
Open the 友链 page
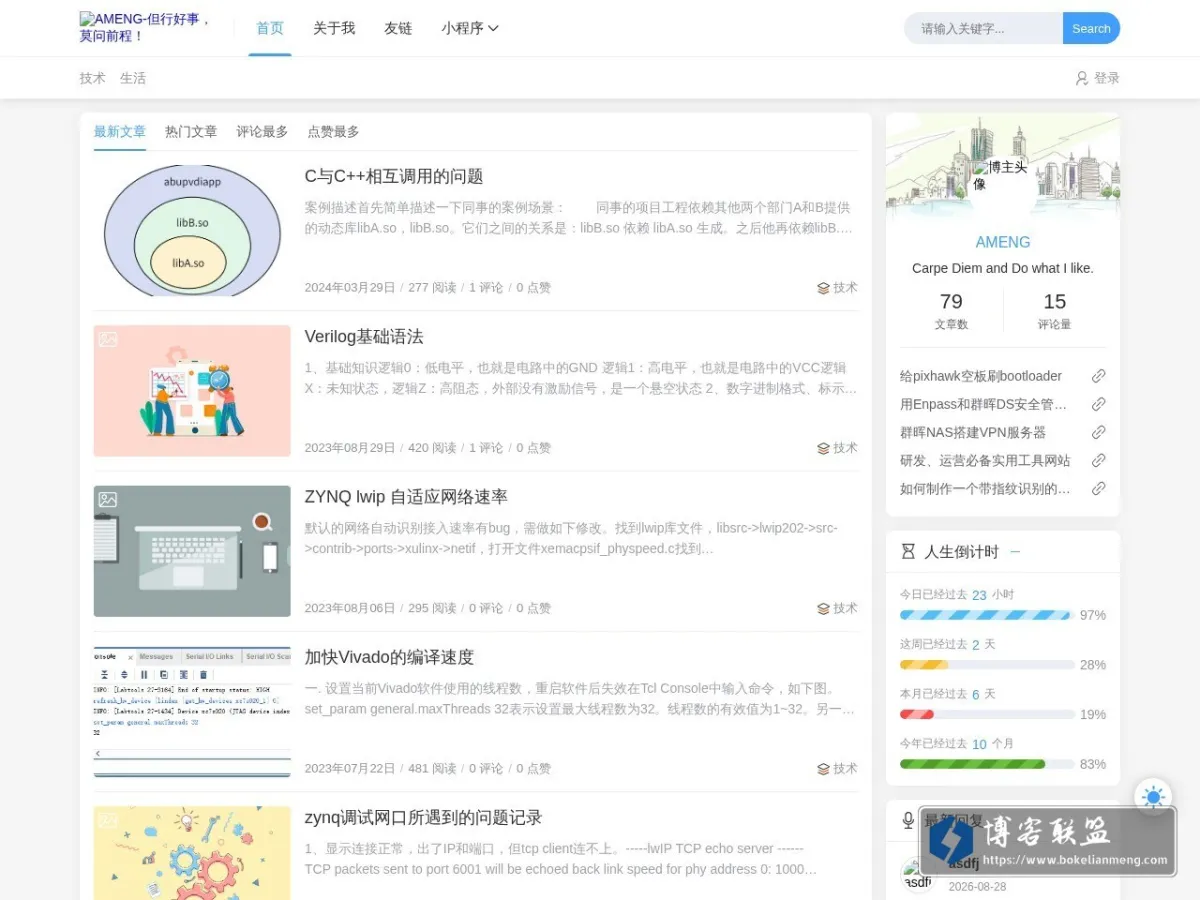point(398,28)
